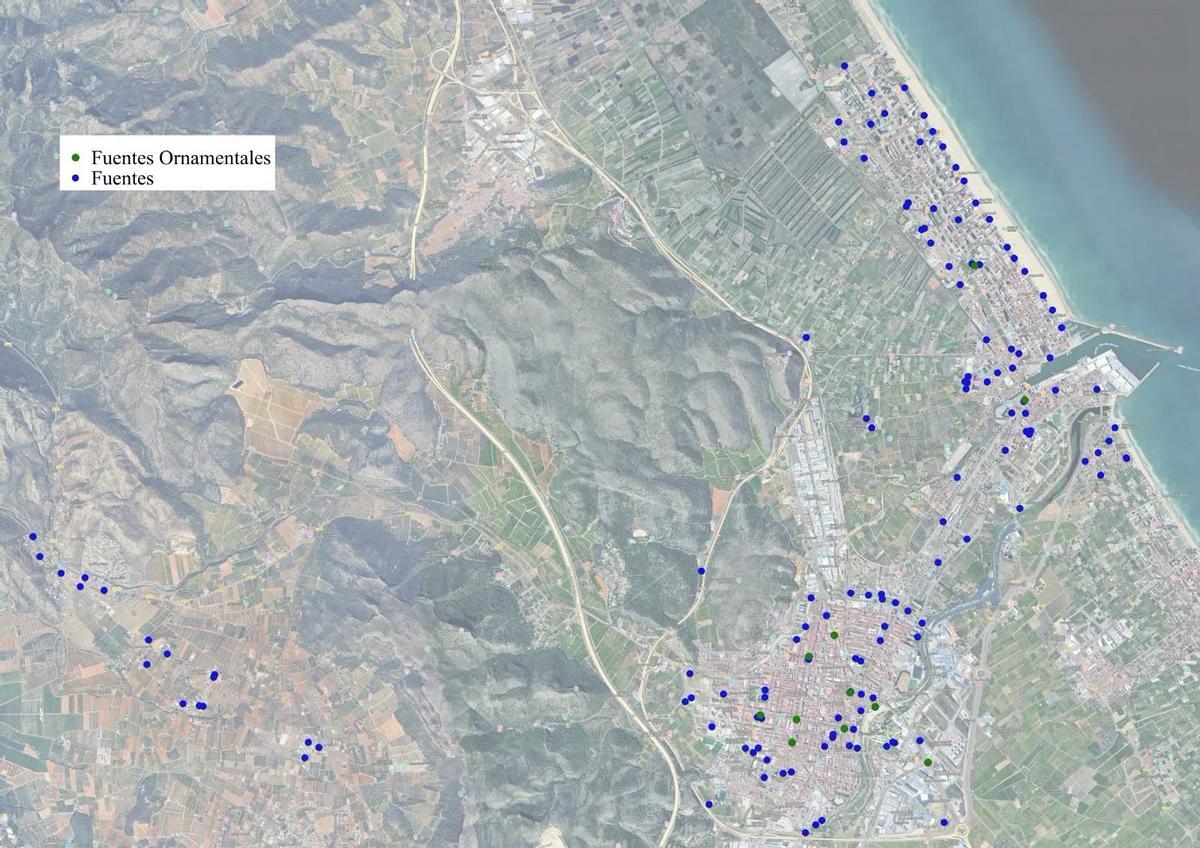Image resolution: width=1200 pixels, height=848 pixels.
Task: Click the southernmost blue dot at the city's south edge
Action: point(806,832)
